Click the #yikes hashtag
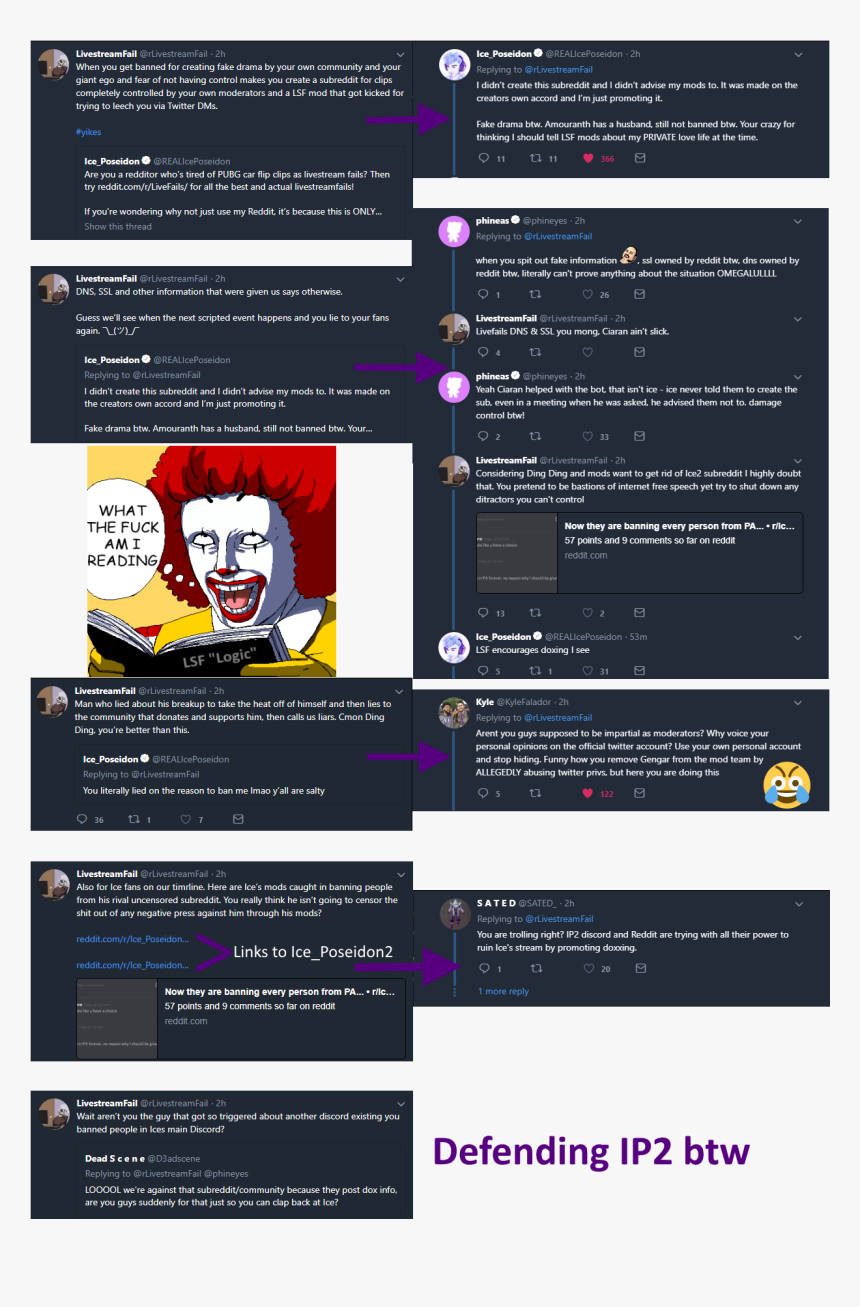860x1307 pixels. 88,132
